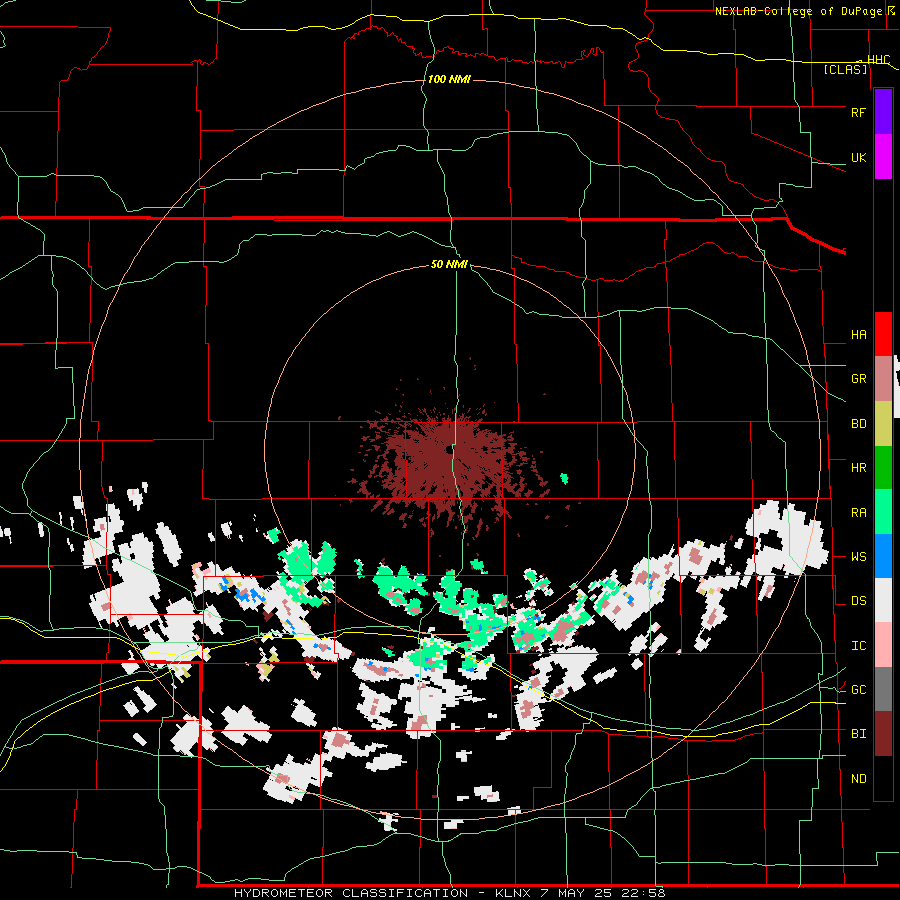Click the BD legend label
Screen dimensions: 900x900
[858, 424]
